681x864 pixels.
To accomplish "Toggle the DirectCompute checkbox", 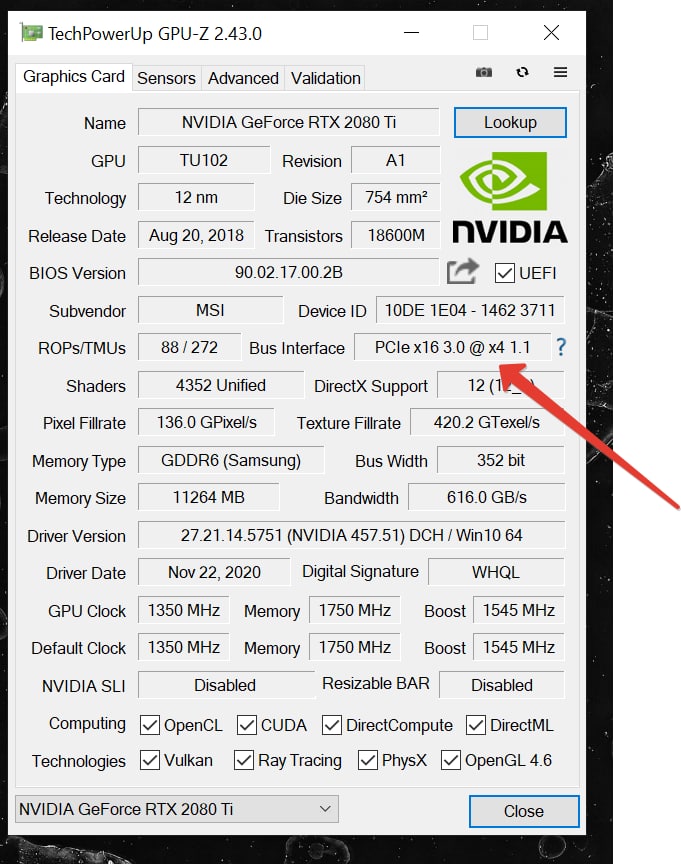I will point(331,725).
